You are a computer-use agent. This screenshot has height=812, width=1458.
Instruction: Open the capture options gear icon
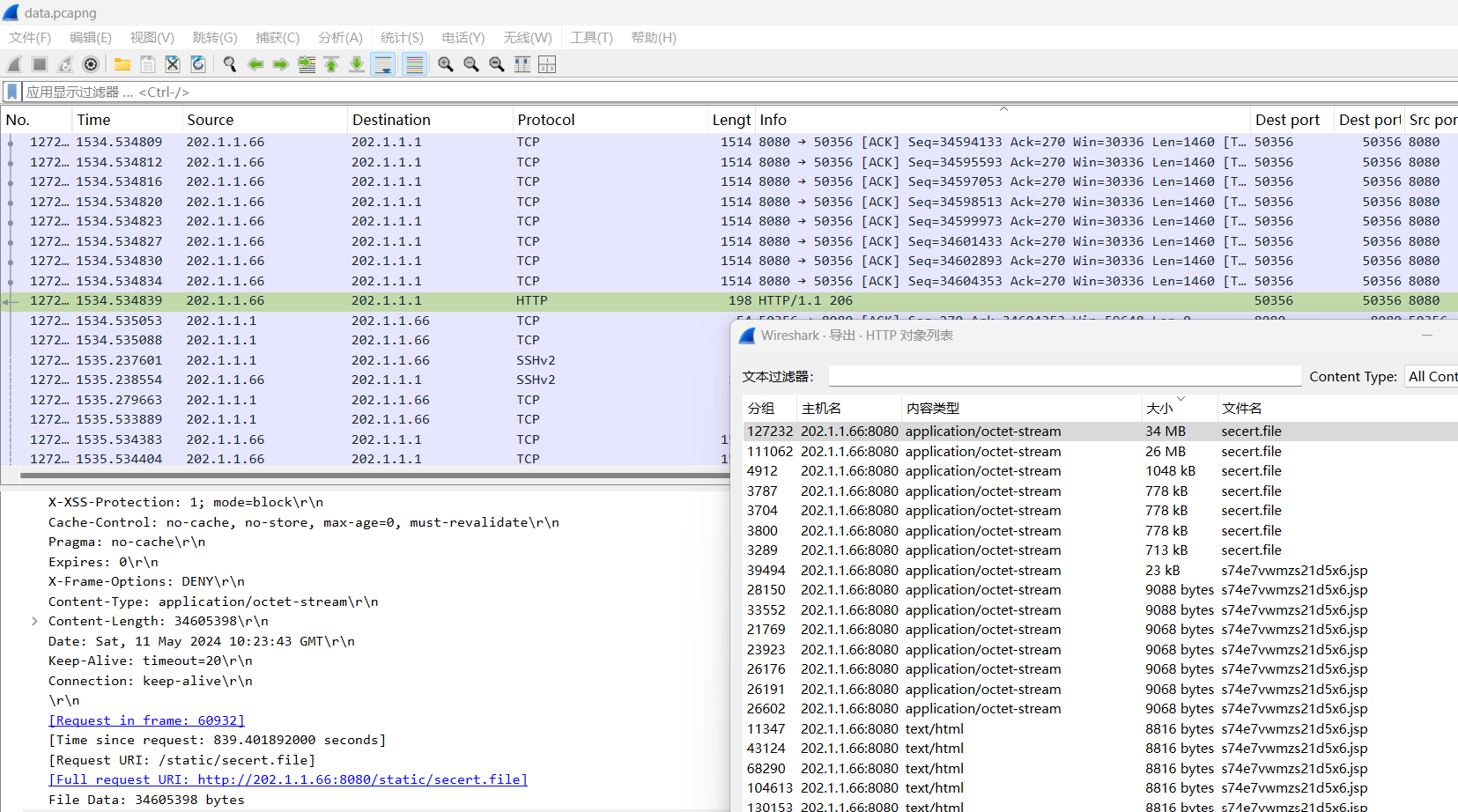coord(91,64)
